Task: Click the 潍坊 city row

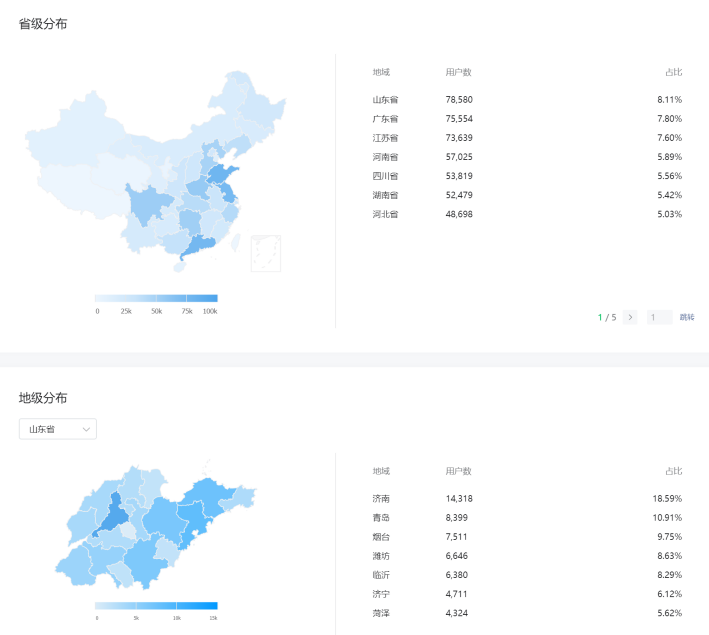Action: [x=527, y=556]
